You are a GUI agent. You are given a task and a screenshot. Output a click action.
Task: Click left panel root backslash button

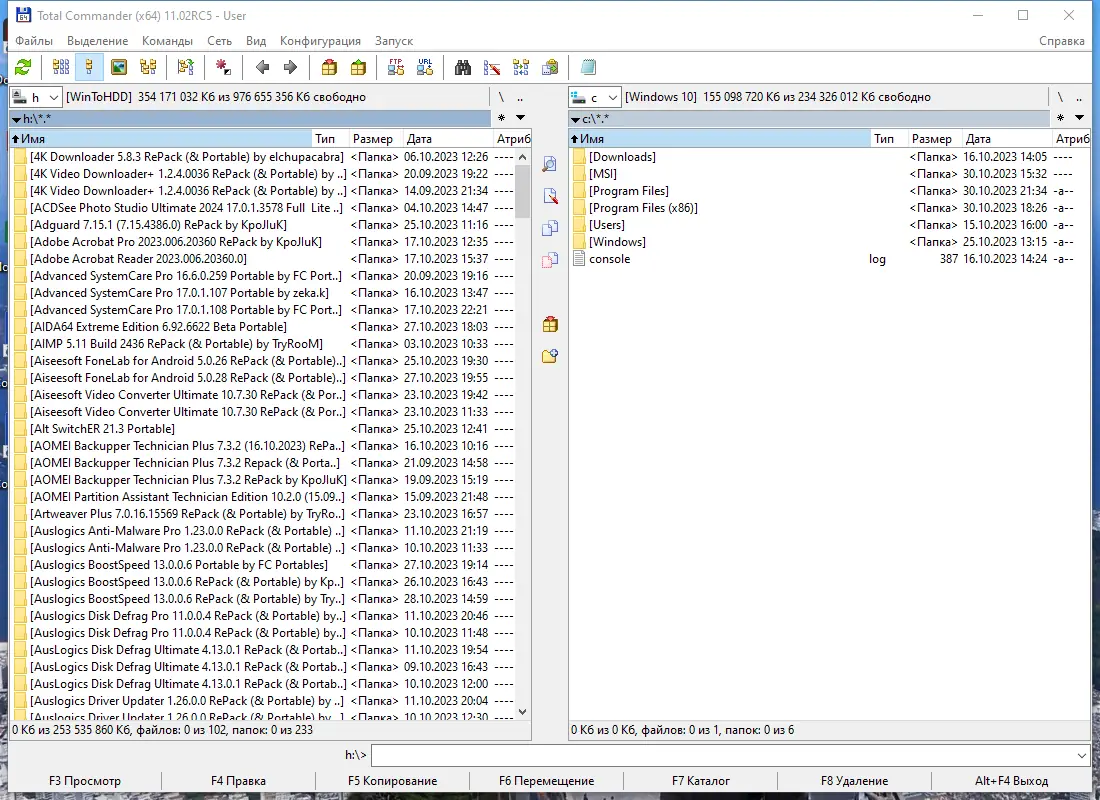click(501, 97)
